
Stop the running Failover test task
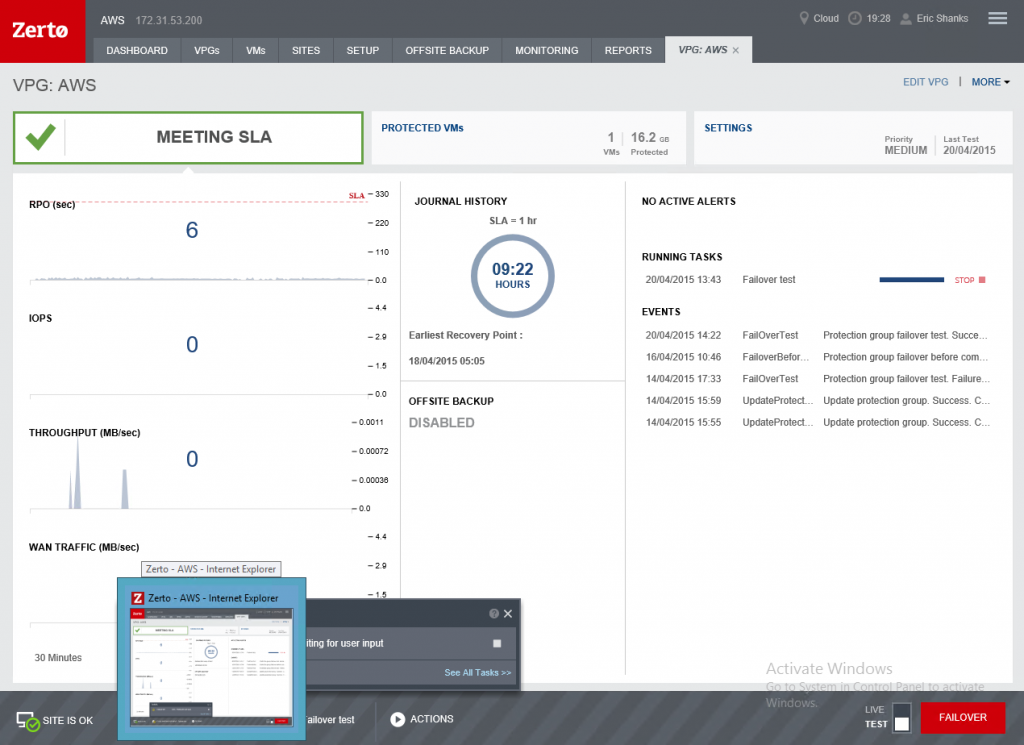coord(970,280)
